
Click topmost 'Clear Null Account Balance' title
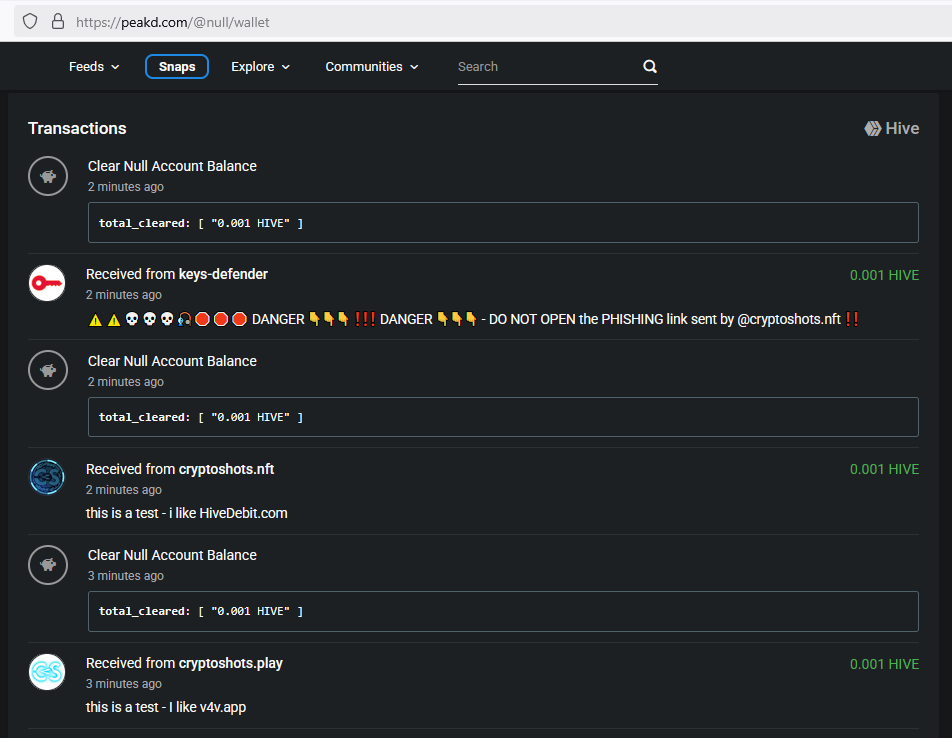click(x=172, y=166)
